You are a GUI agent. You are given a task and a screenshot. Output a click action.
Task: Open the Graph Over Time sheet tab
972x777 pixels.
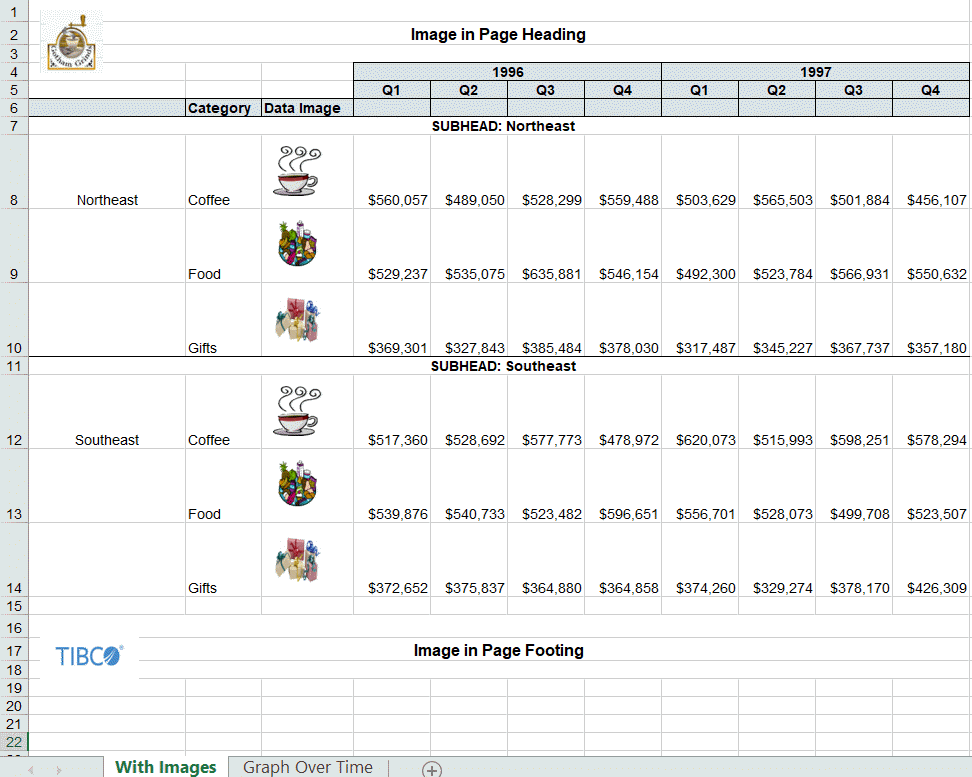308,767
